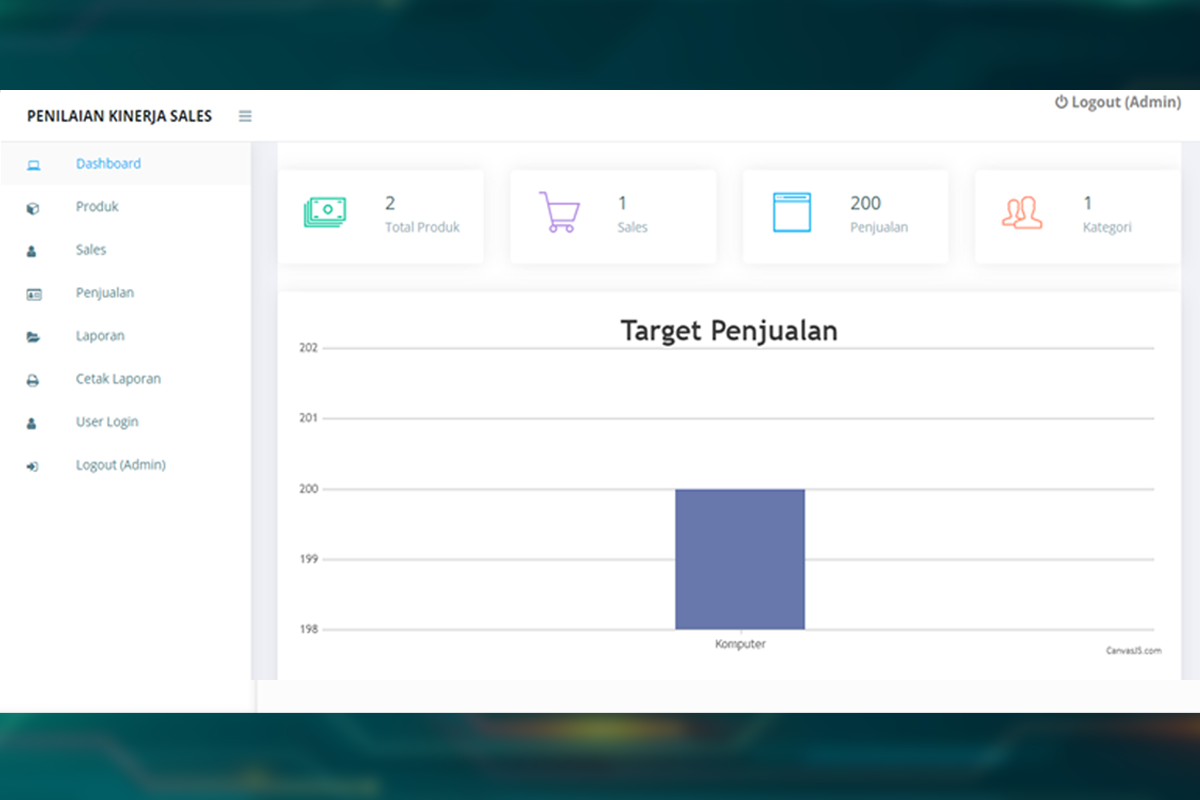
Task: Open the Produk menu item
Action: 97,207
